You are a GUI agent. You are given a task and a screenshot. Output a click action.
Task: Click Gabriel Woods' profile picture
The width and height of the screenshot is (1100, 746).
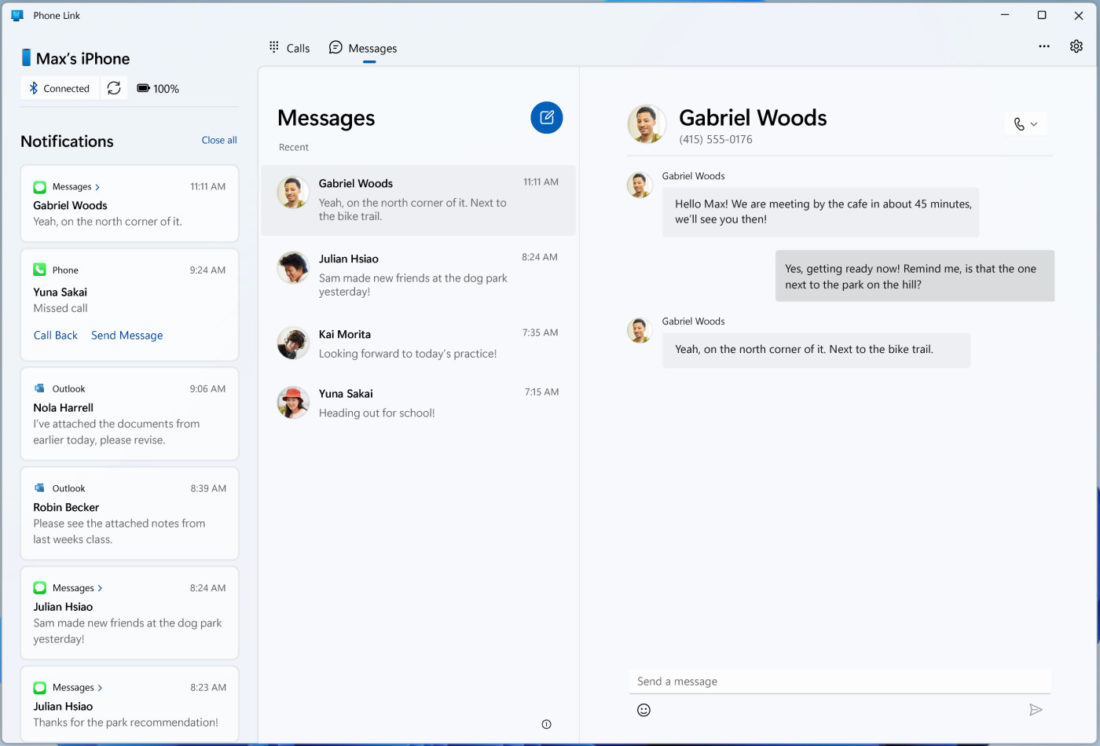(x=647, y=124)
